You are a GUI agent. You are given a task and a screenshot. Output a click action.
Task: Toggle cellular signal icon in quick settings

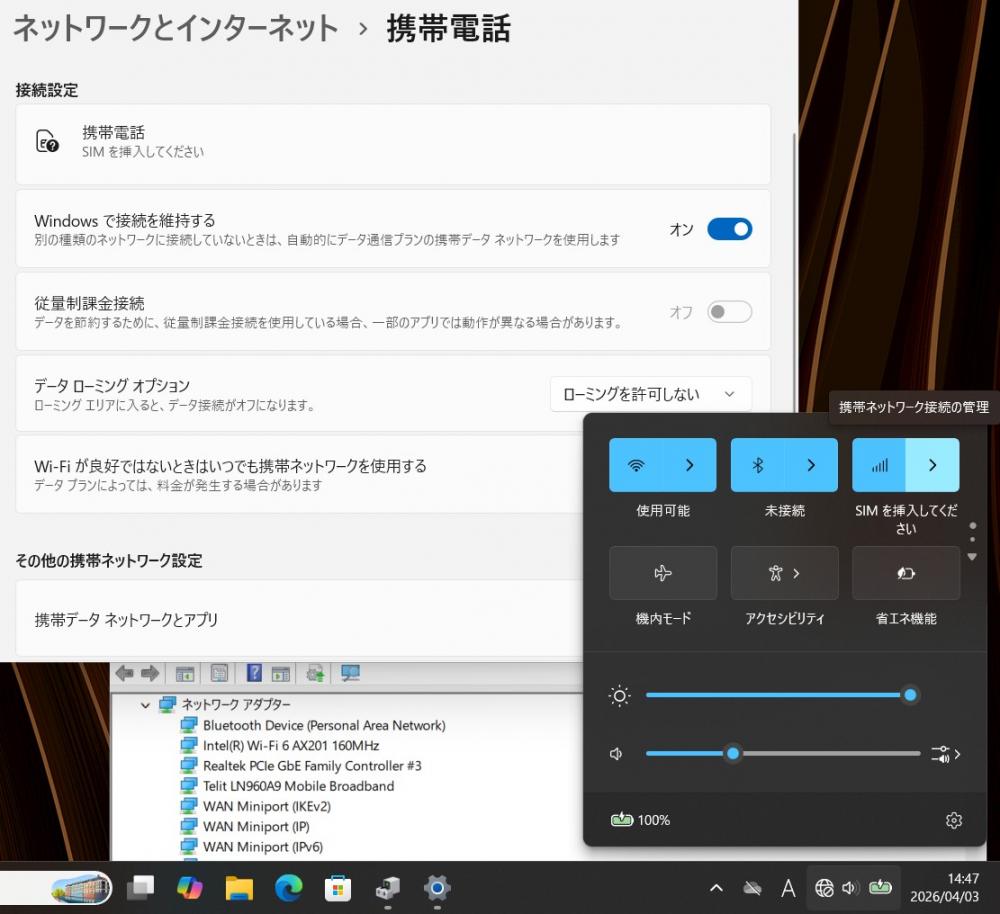pyautogui.click(x=879, y=465)
